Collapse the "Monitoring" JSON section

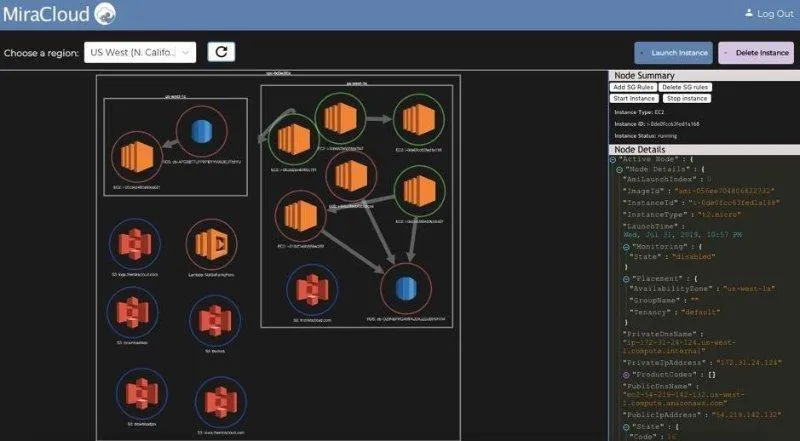click(x=626, y=246)
